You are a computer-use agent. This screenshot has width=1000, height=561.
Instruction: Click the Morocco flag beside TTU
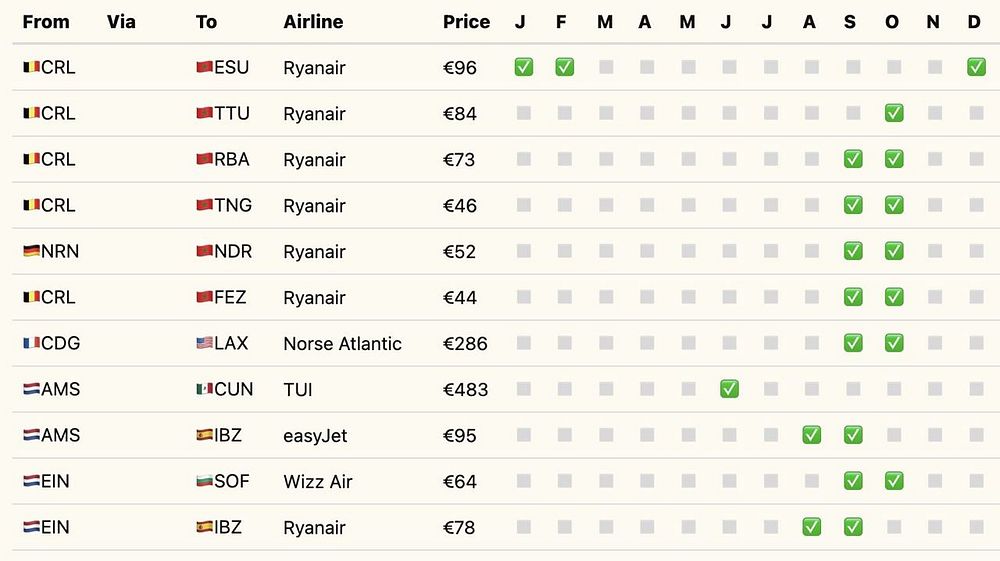(204, 114)
